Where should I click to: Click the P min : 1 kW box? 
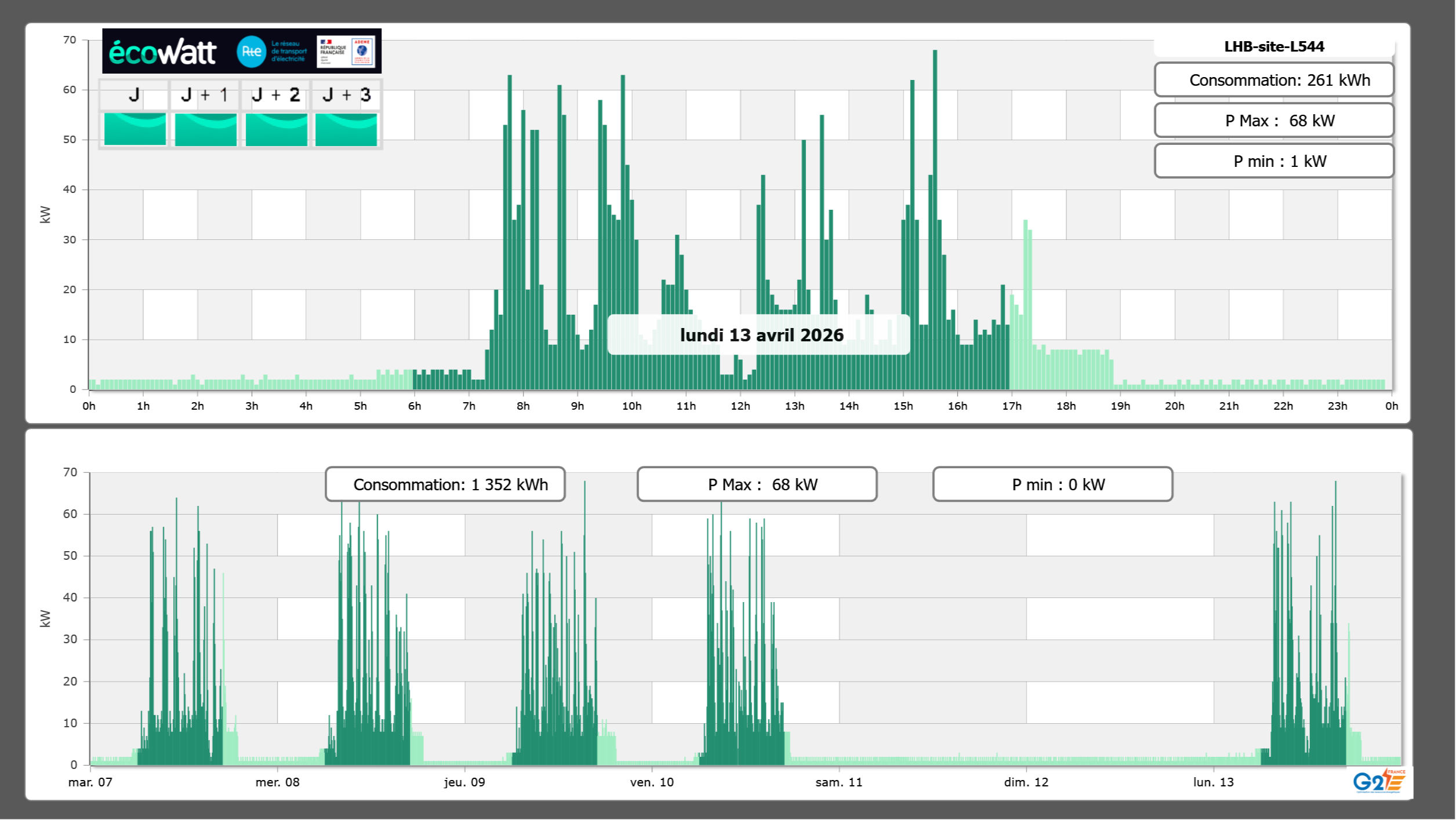pos(1273,161)
